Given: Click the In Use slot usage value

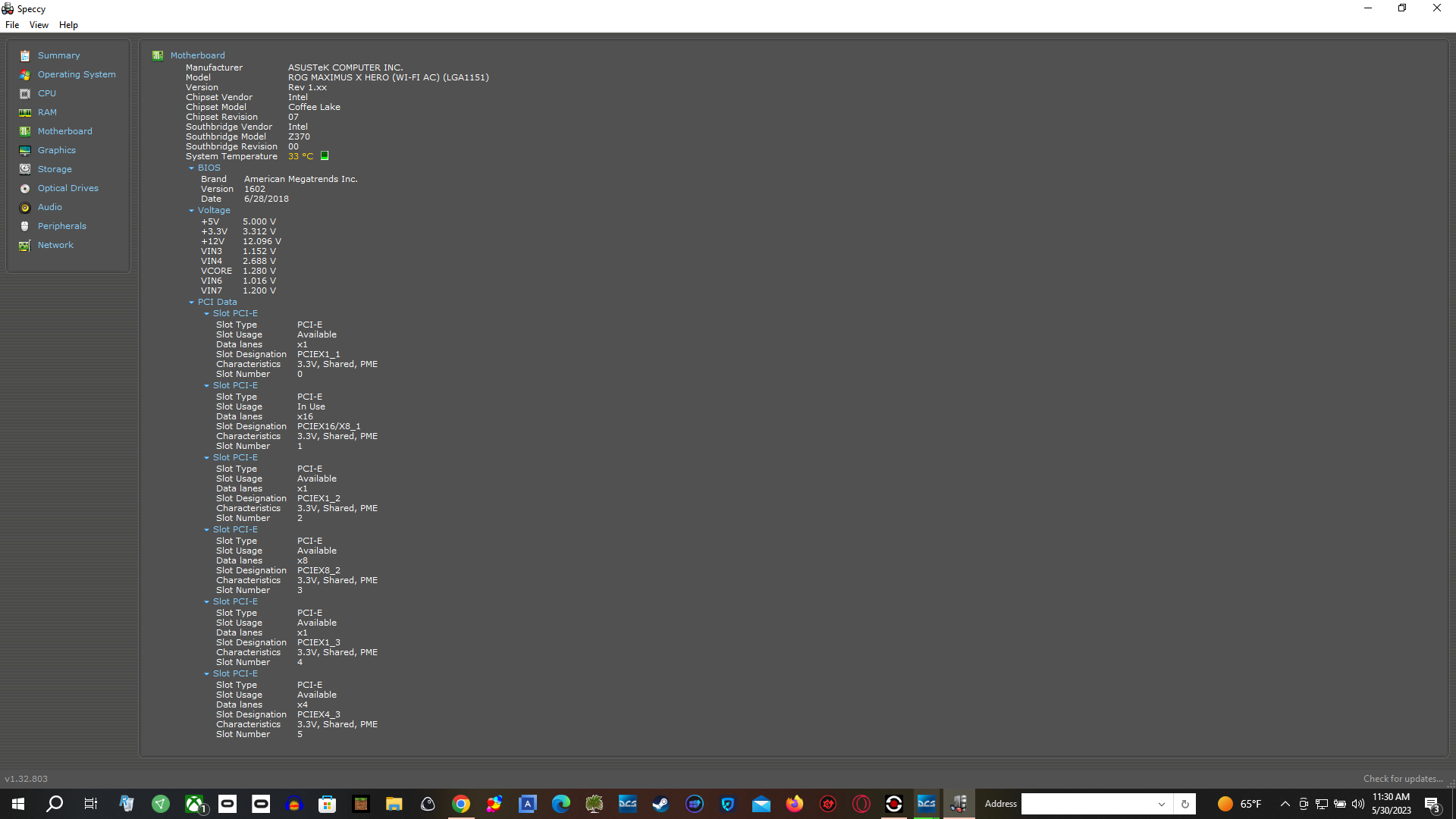Looking at the screenshot, I should coord(311,407).
